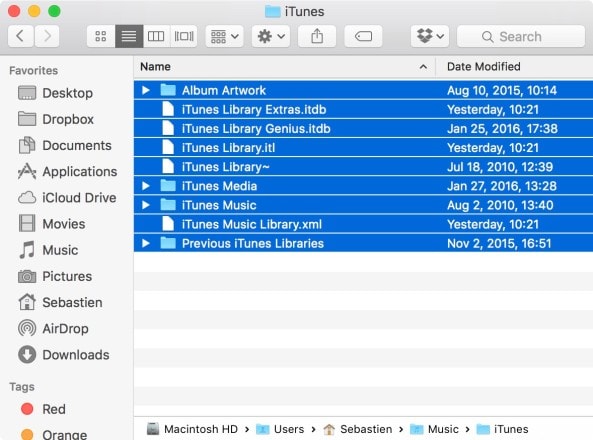Zoom the window with green button
The width and height of the screenshot is (593, 440).
tap(54, 11)
